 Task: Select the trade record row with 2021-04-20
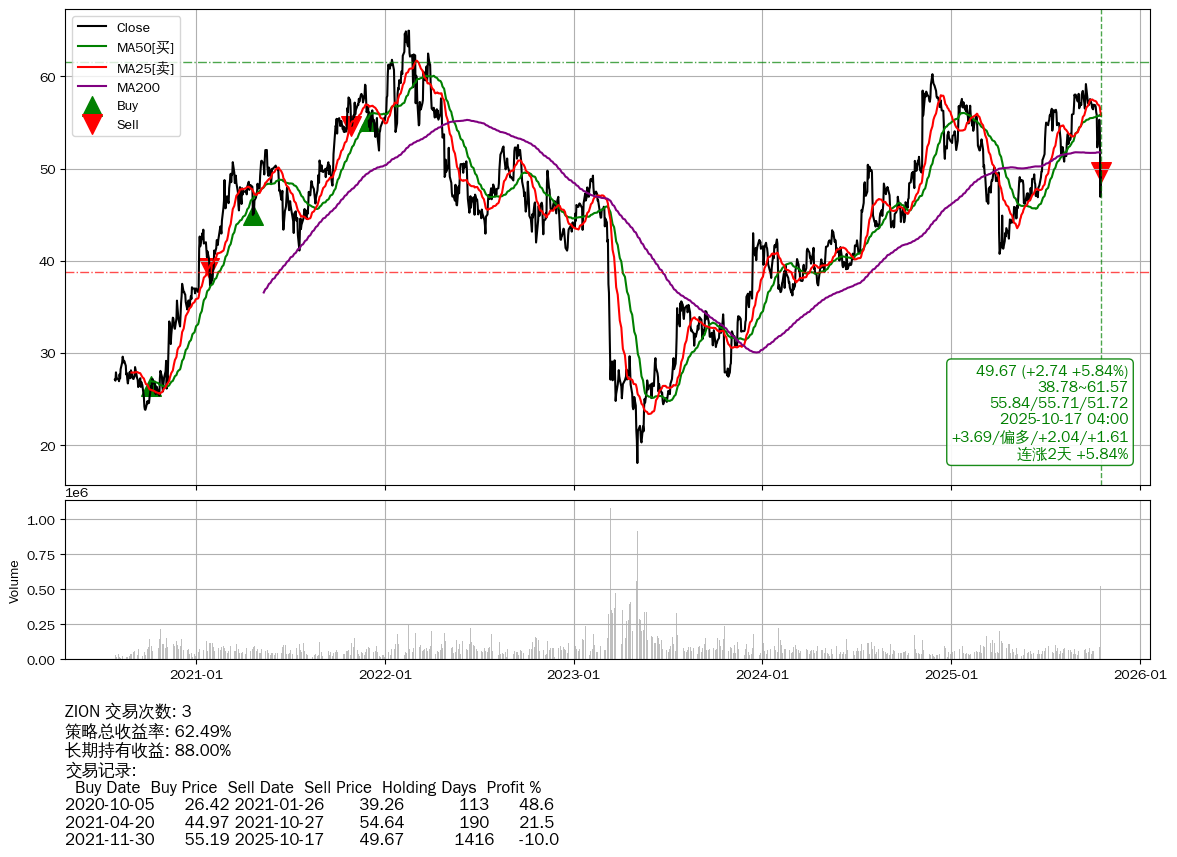click(x=310, y=822)
